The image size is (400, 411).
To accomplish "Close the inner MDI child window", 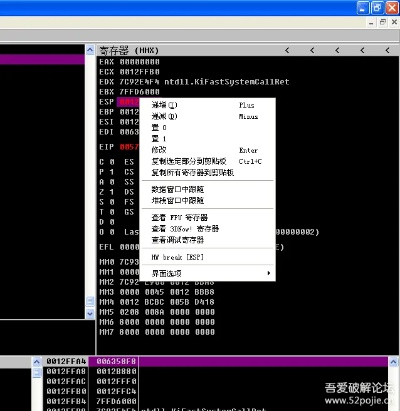I will pos(394,22).
